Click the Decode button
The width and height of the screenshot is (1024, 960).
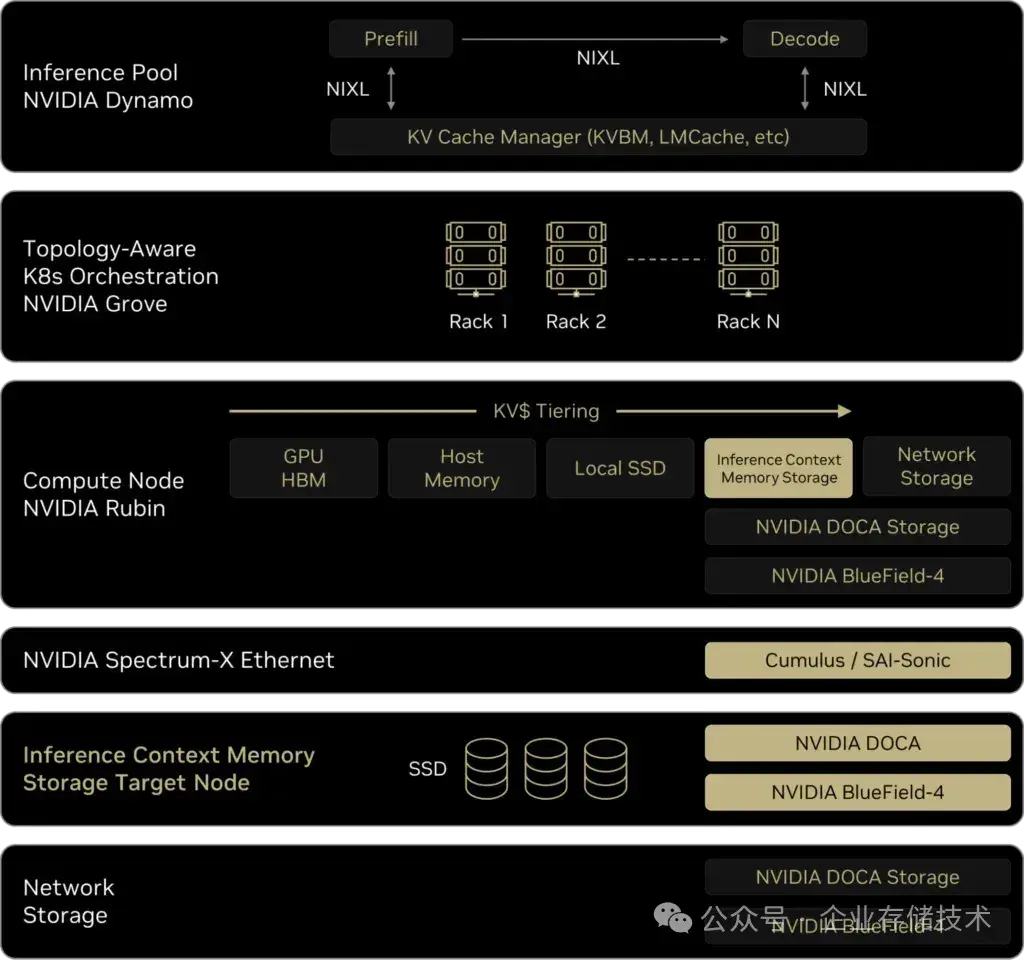(x=804, y=38)
